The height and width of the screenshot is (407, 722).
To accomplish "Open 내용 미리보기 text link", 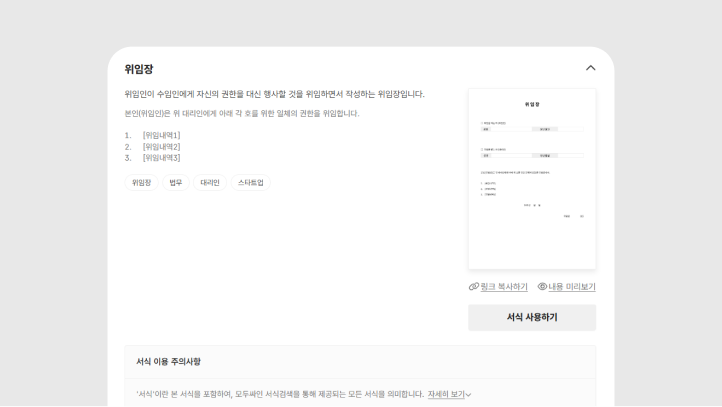I will 571,287.
